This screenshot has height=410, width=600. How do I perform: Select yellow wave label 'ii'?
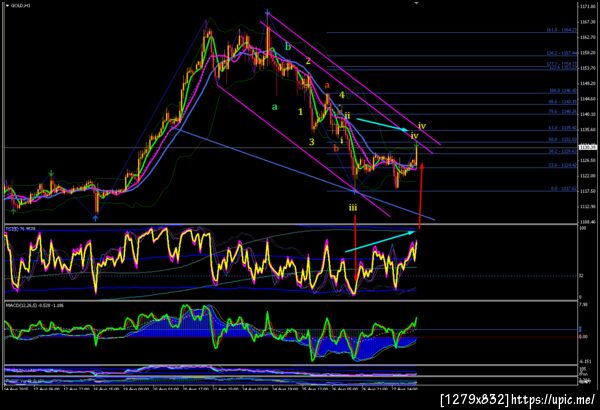[347, 115]
